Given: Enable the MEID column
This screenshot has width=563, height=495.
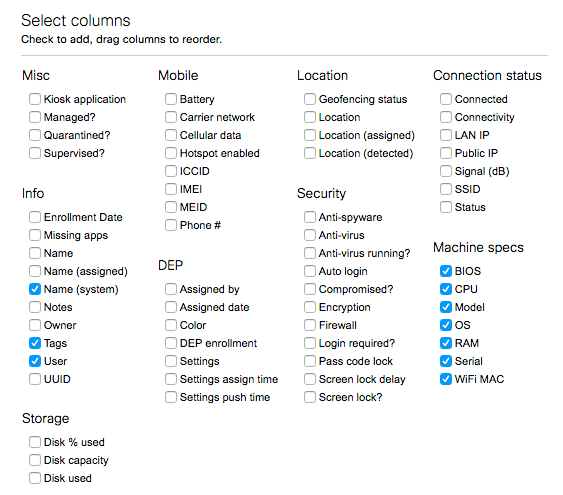Looking at the screenshot, I should point(171,207).
